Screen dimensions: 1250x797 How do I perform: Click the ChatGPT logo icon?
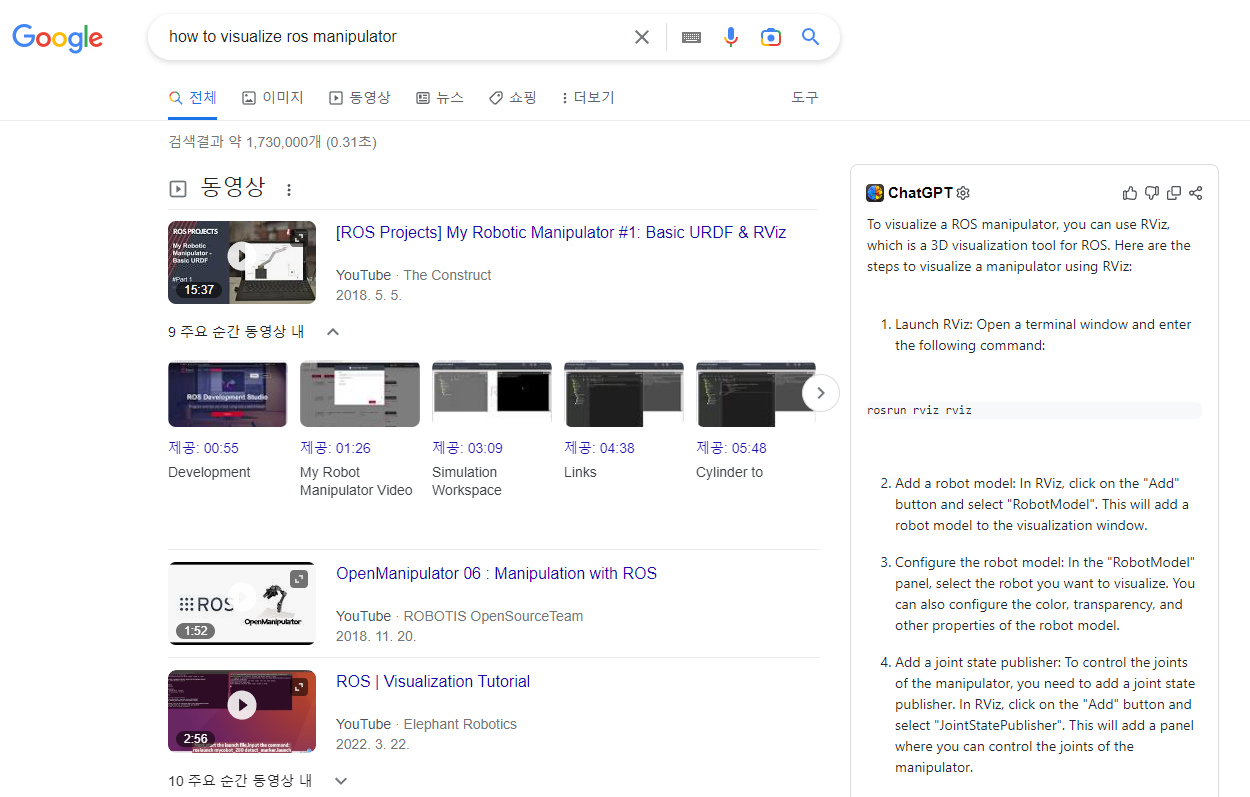(875, 193)
